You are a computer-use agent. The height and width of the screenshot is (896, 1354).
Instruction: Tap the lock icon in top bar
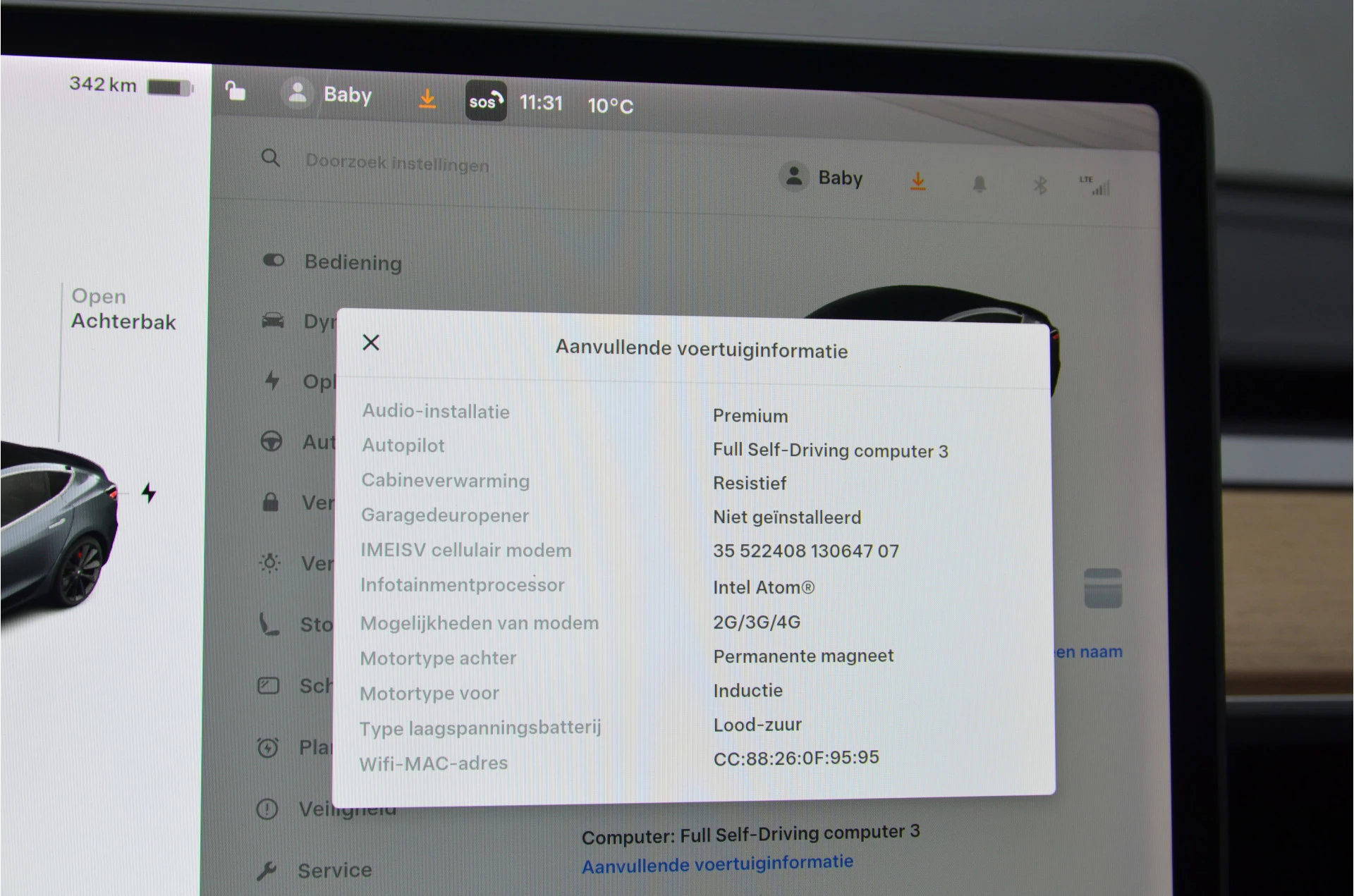click(x=236, y=92)
